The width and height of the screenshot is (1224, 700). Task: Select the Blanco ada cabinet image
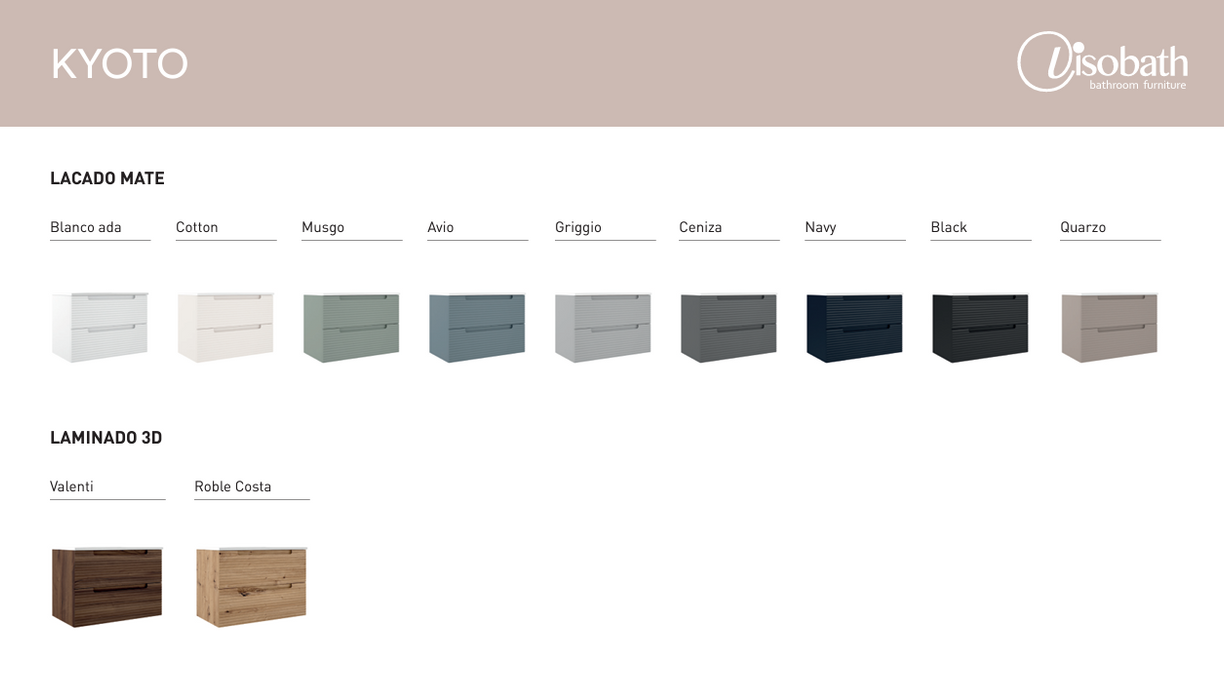click(x=100, y=327)
